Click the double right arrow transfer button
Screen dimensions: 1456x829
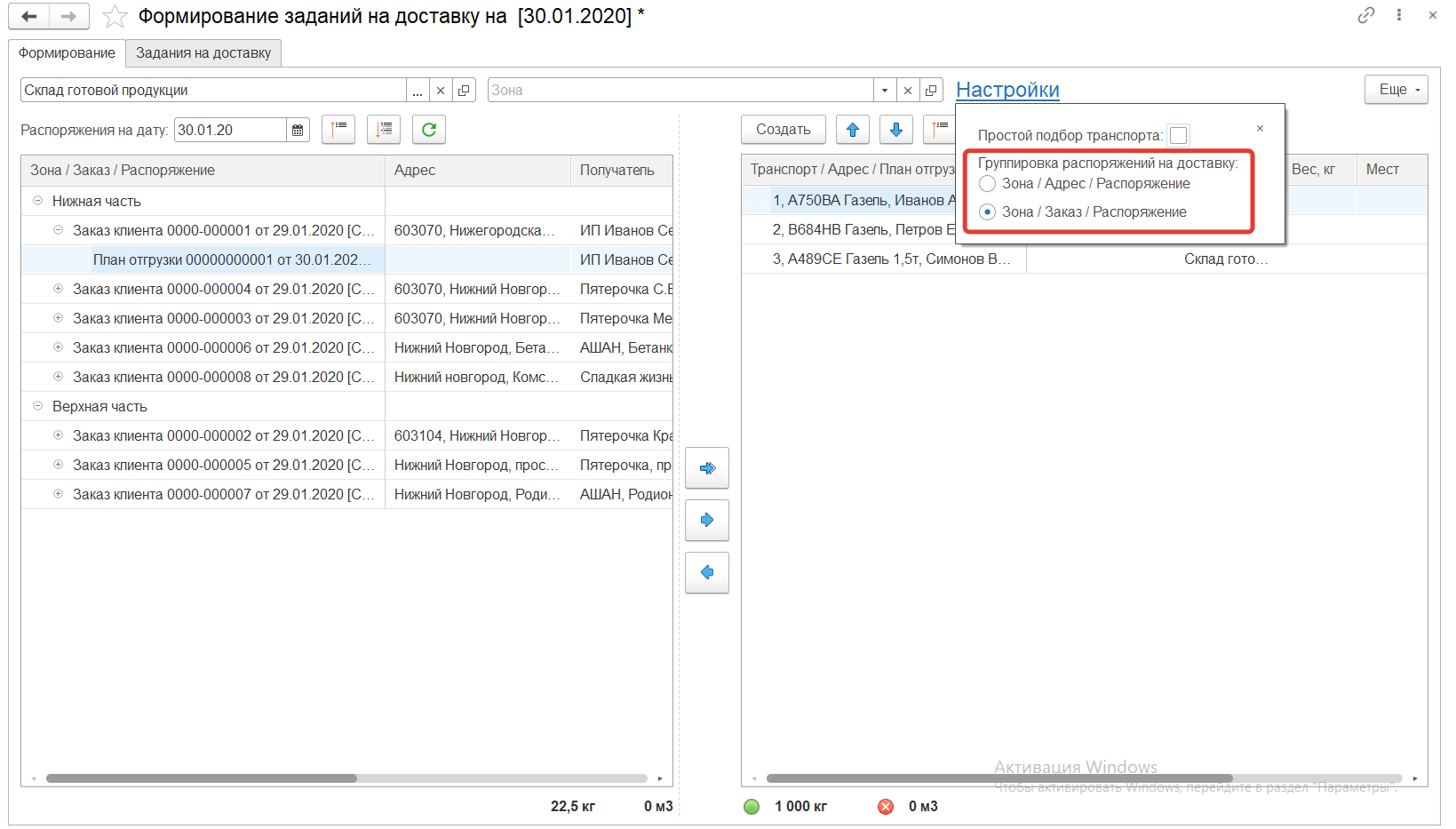tap(707, 468)
